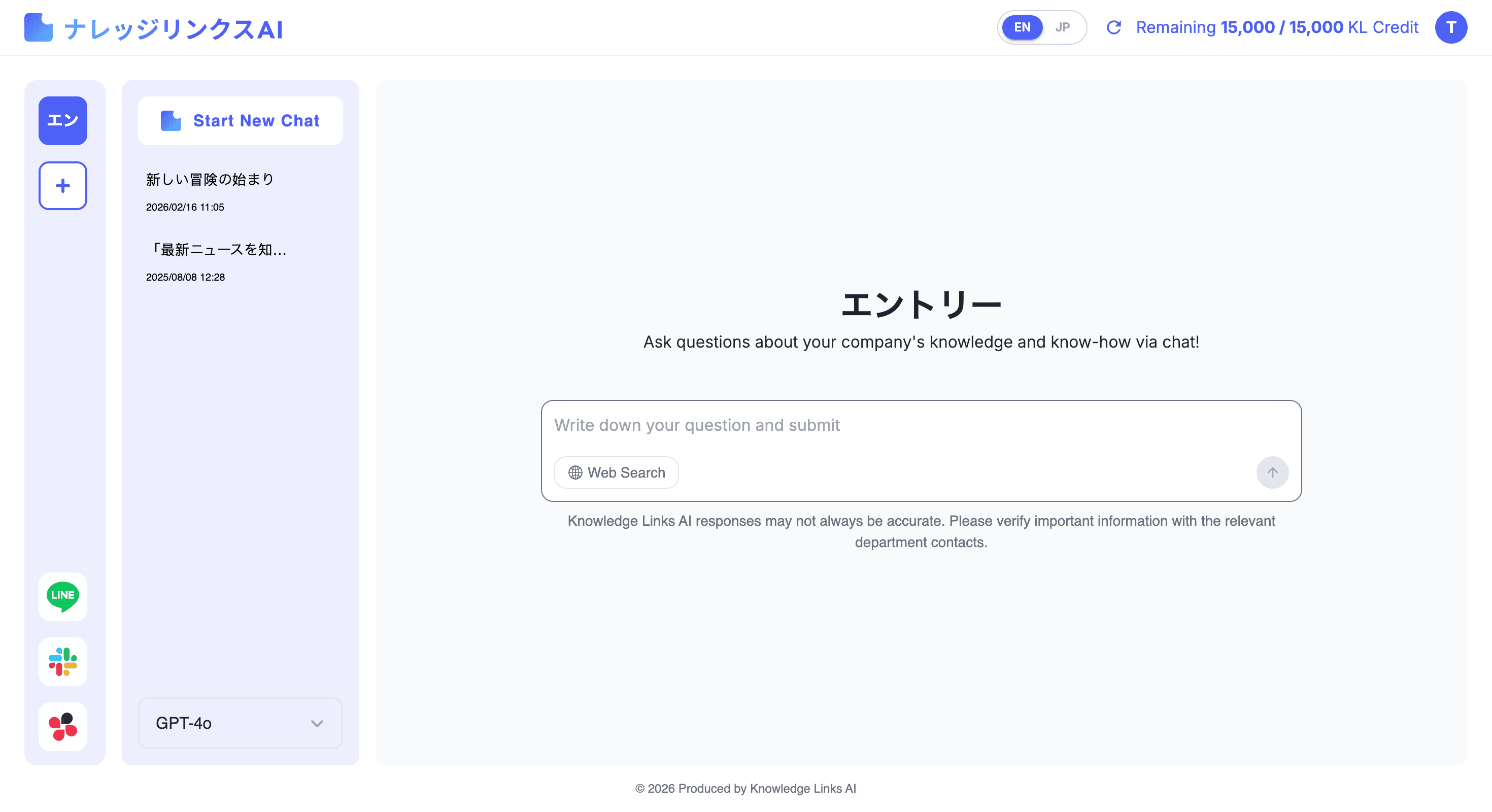The width and height of the screenshot is (1492, 812).
Task: Click the red four-petal app icon
Action: (62, 726)
